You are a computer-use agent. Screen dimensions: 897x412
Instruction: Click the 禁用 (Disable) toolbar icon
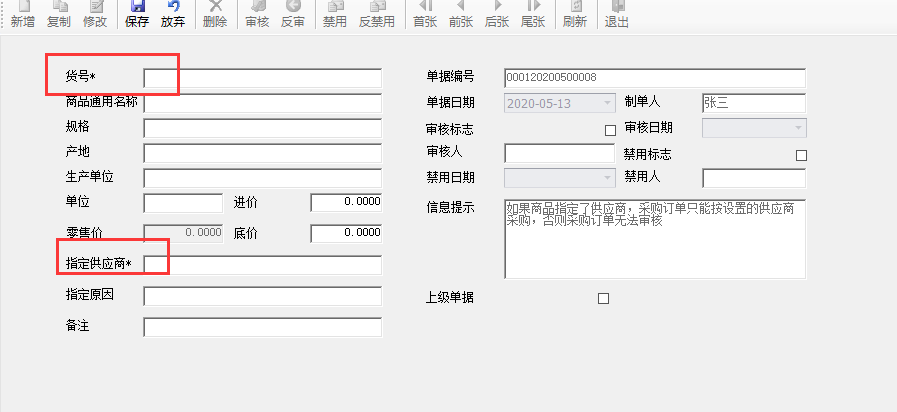coord(335,14)
